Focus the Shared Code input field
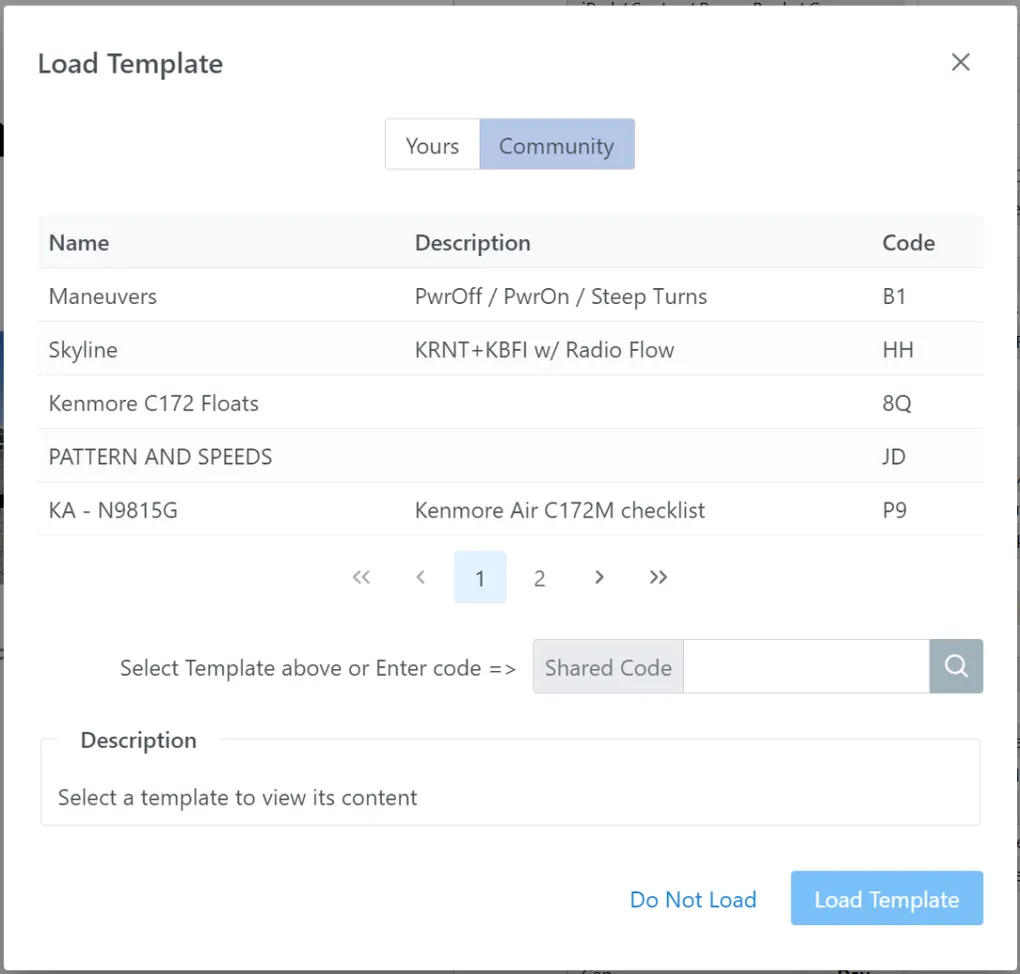 tap(805, 667)
